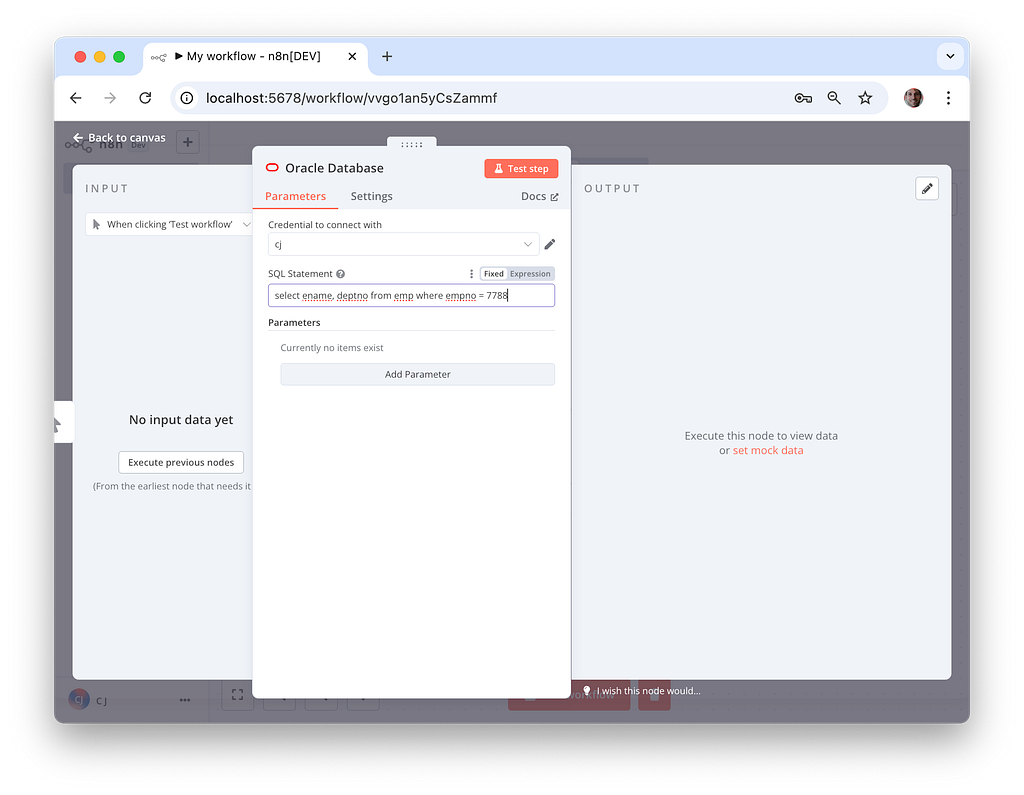The height and width of the screenshot is (795, 1024).
Task: Click into the SQL Statement input field
Action: point(411,295)
